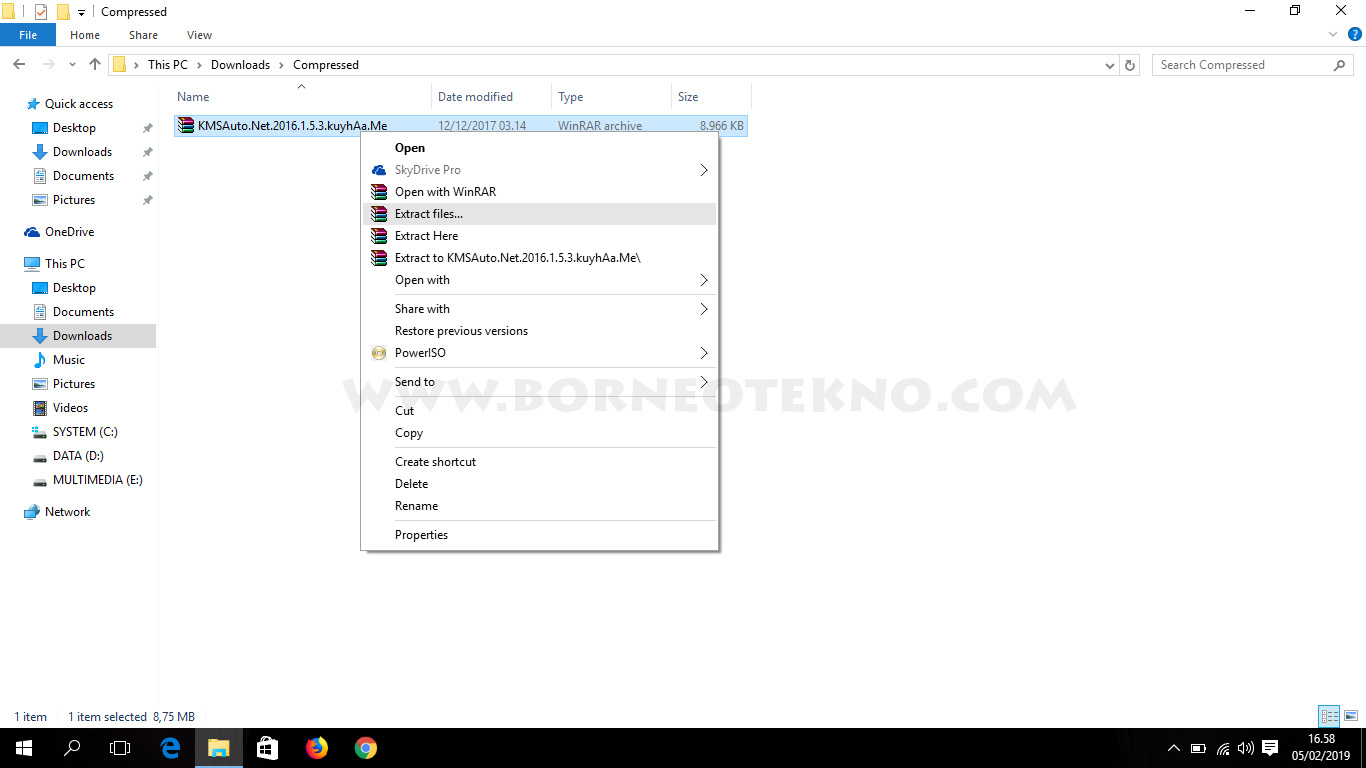Open the Microsoft Store taskbar icon
Screen dimensions: 1366x768
[x=267, y=747]
